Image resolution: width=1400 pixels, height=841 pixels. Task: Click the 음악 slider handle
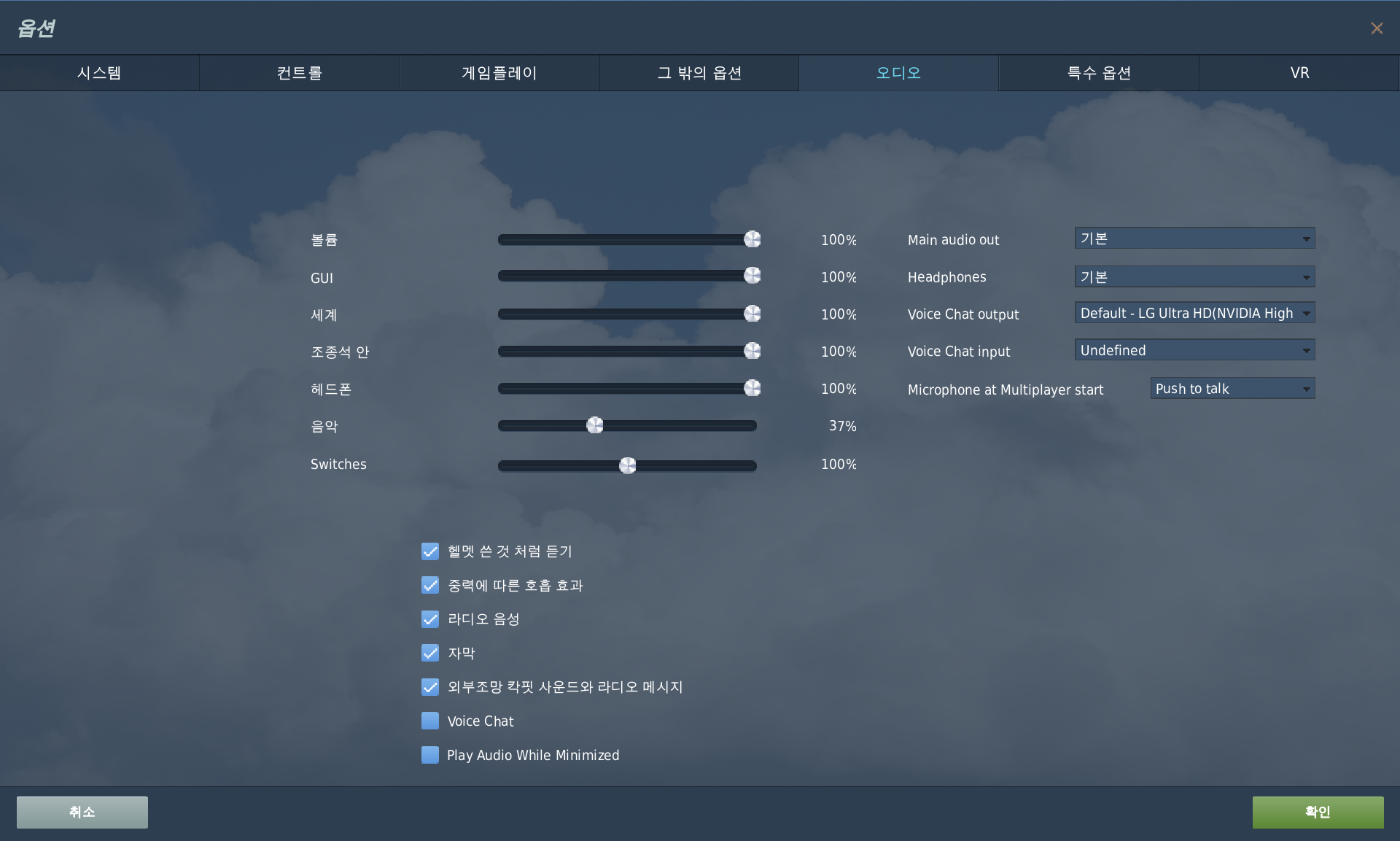595,425
